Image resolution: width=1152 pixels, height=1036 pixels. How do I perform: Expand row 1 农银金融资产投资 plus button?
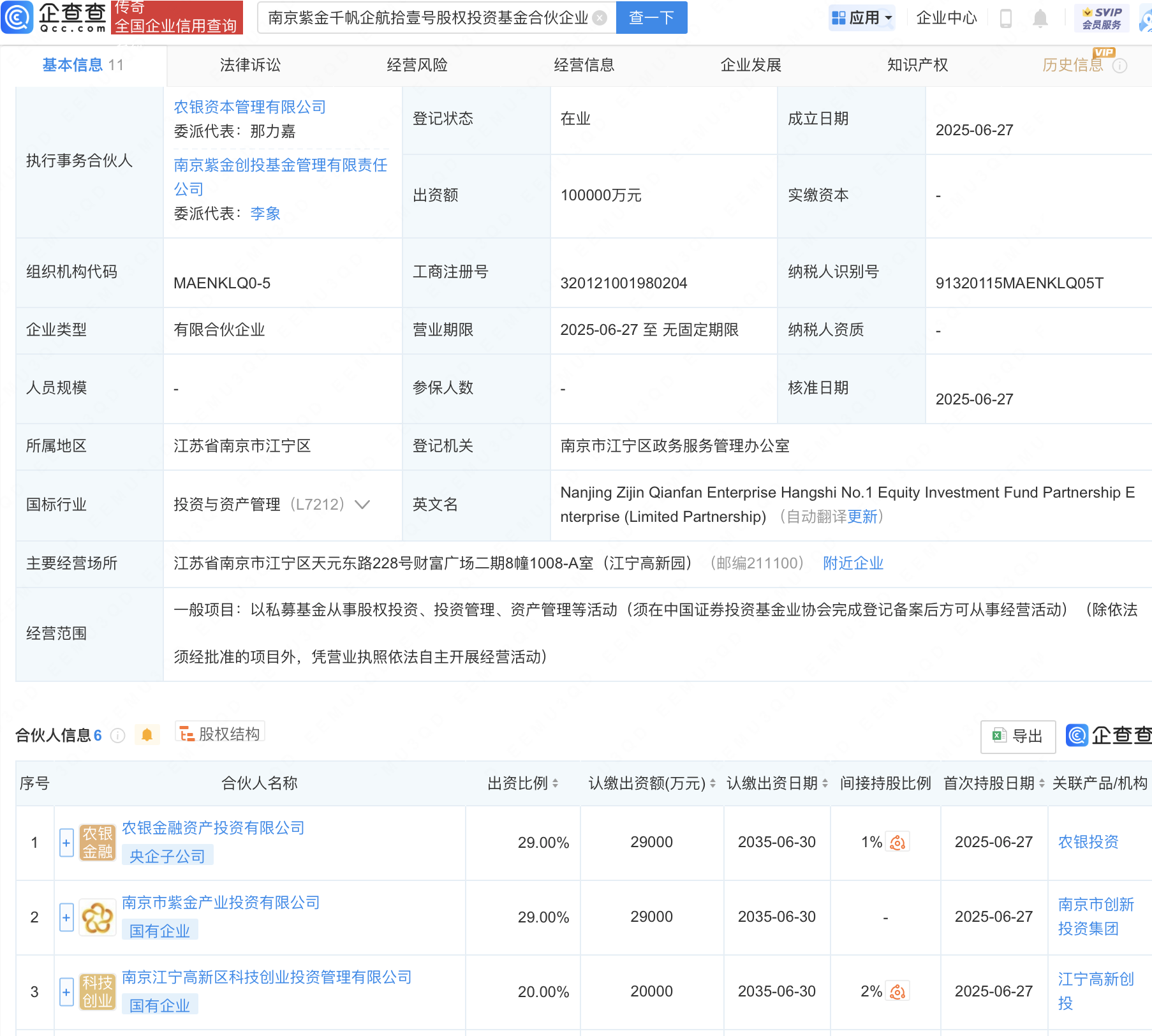click(x=66, y=843)
